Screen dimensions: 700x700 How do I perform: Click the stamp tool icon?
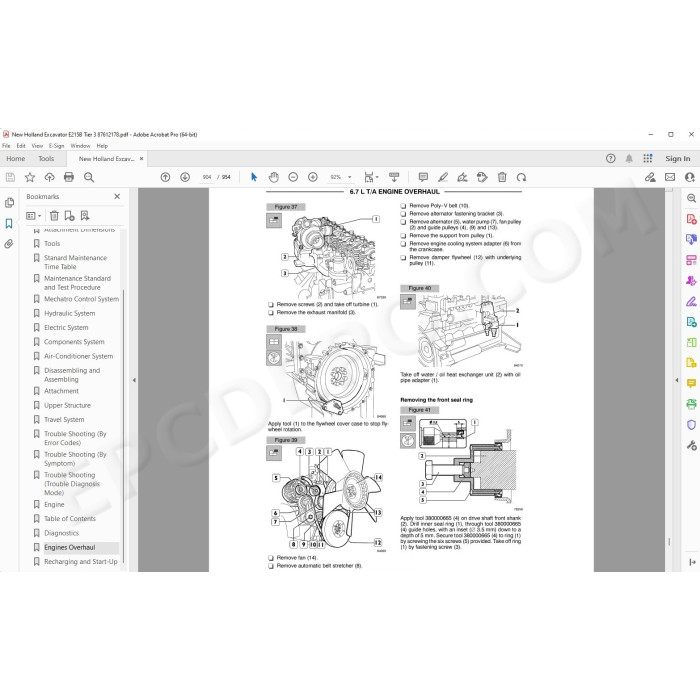click(x=482, y=177)
